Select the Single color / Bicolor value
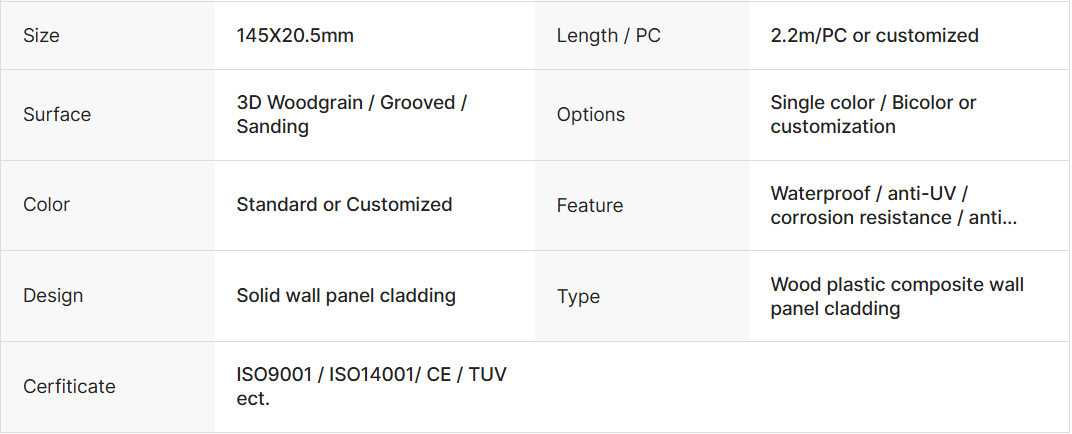 point(873,103)
